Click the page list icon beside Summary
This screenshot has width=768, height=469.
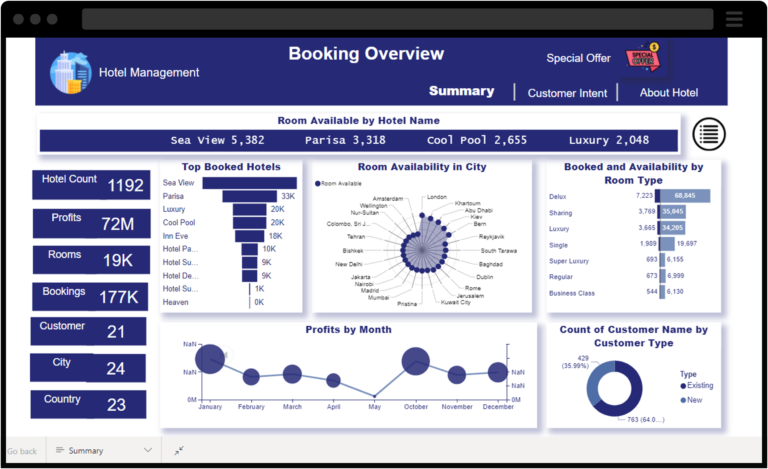pos(60,450)
